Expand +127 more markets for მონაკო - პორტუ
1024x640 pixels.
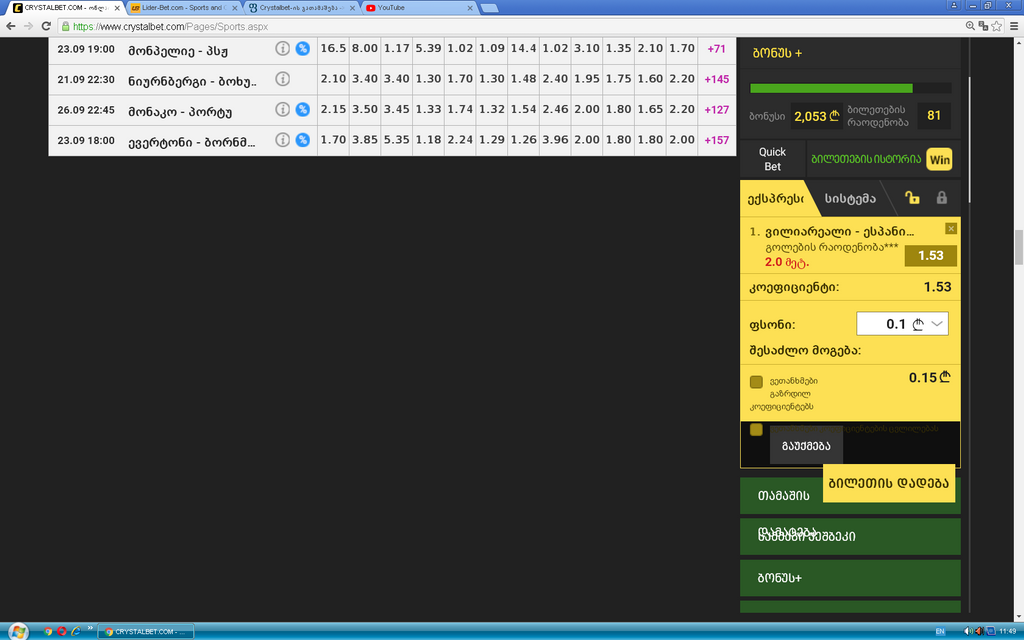tap(716, 110)
